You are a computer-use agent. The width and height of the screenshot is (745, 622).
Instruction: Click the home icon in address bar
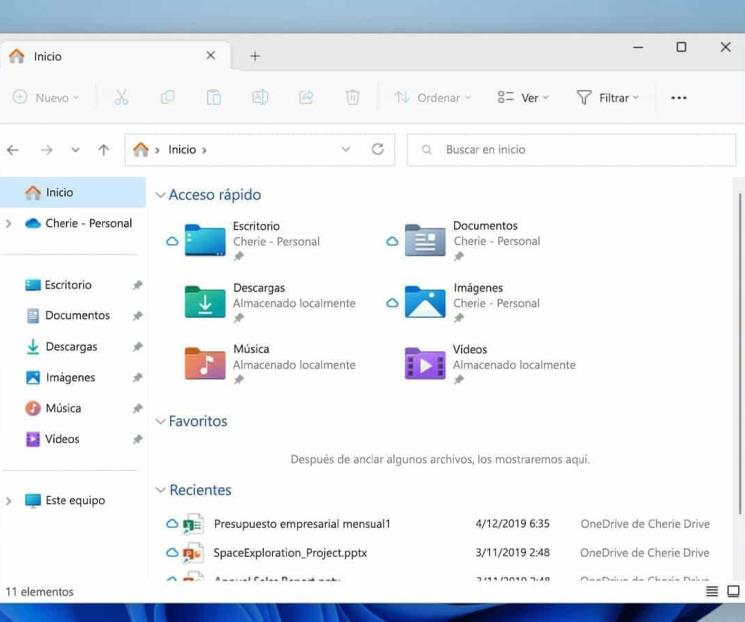point(141,150)
